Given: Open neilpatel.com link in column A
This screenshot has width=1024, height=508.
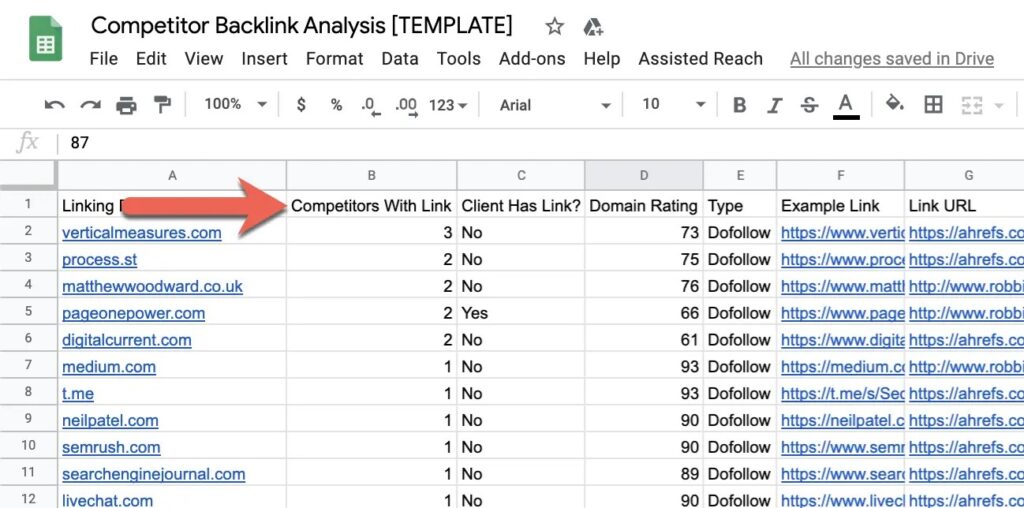Looking at the screenshot, I should coord(110,421).
